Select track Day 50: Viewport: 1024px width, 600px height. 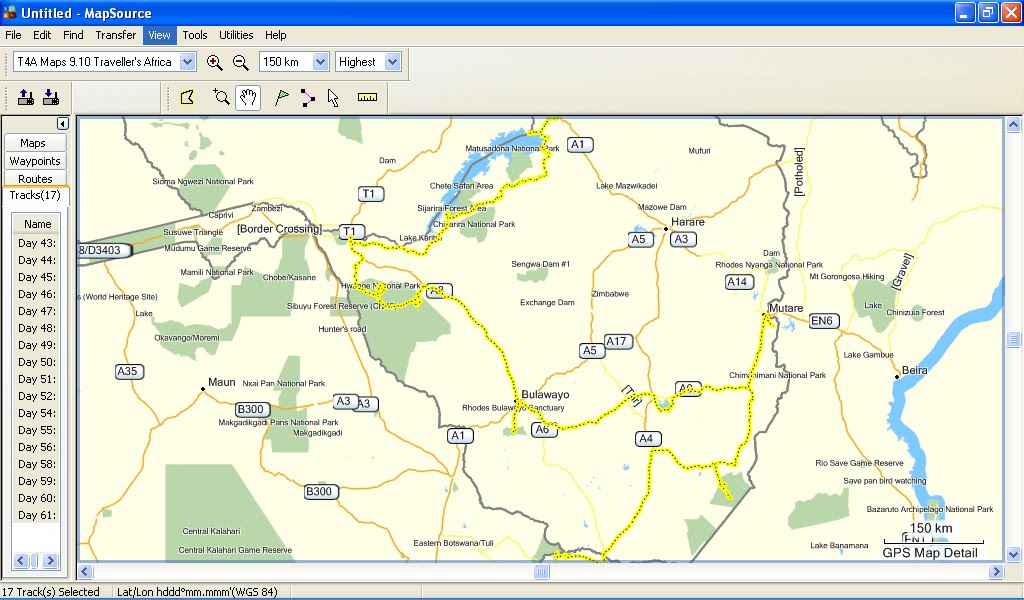pos(37,362)
